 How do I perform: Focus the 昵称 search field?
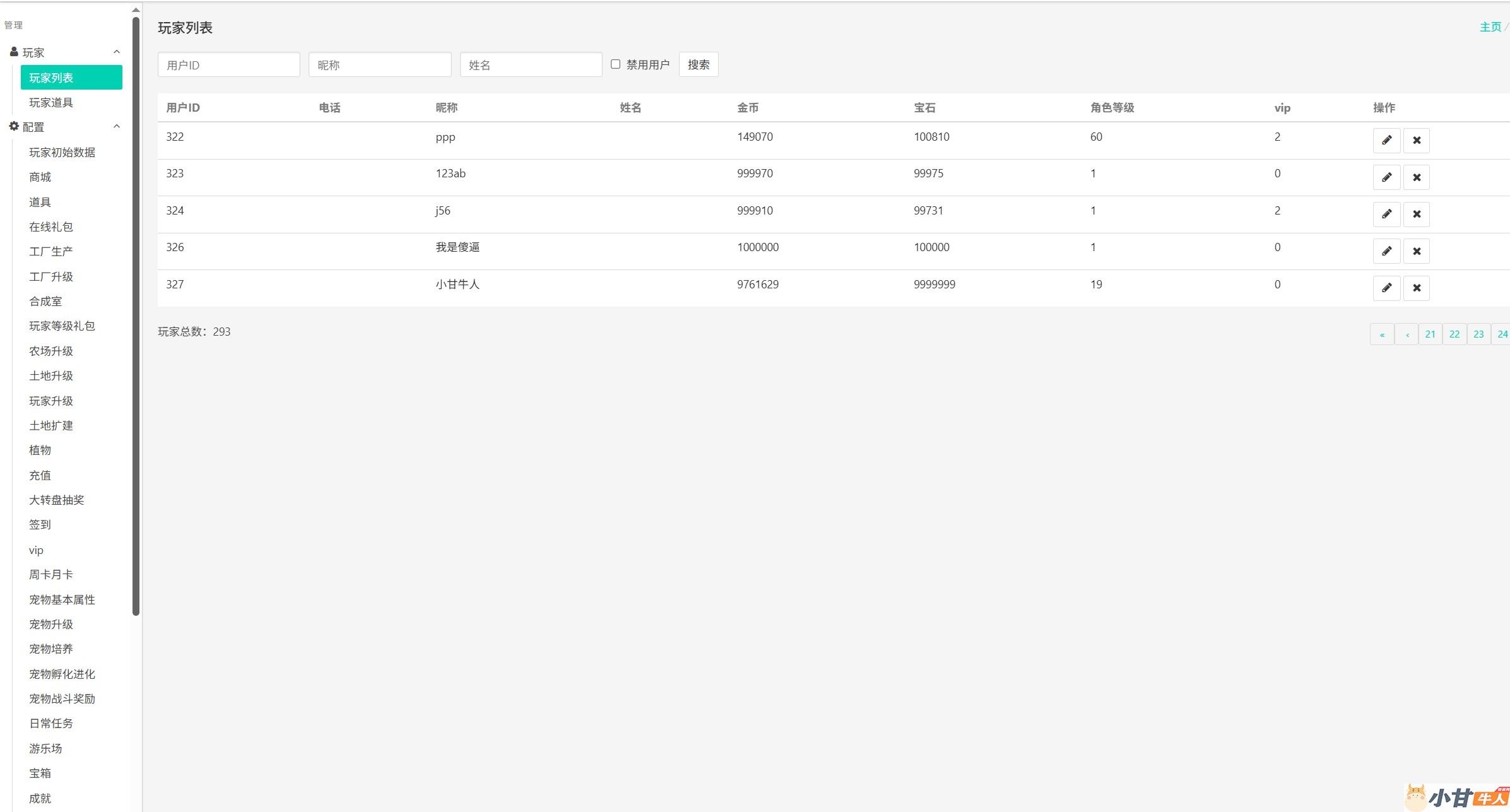(380, 64)
